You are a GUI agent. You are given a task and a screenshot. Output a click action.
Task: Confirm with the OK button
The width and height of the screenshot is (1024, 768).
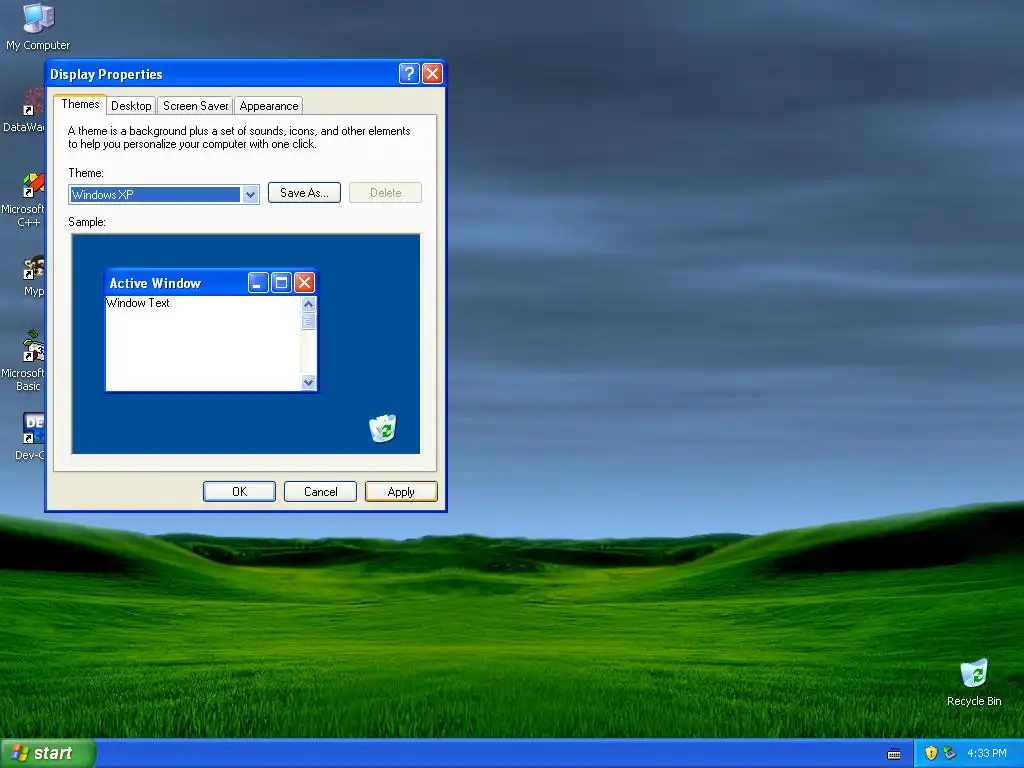239,492
